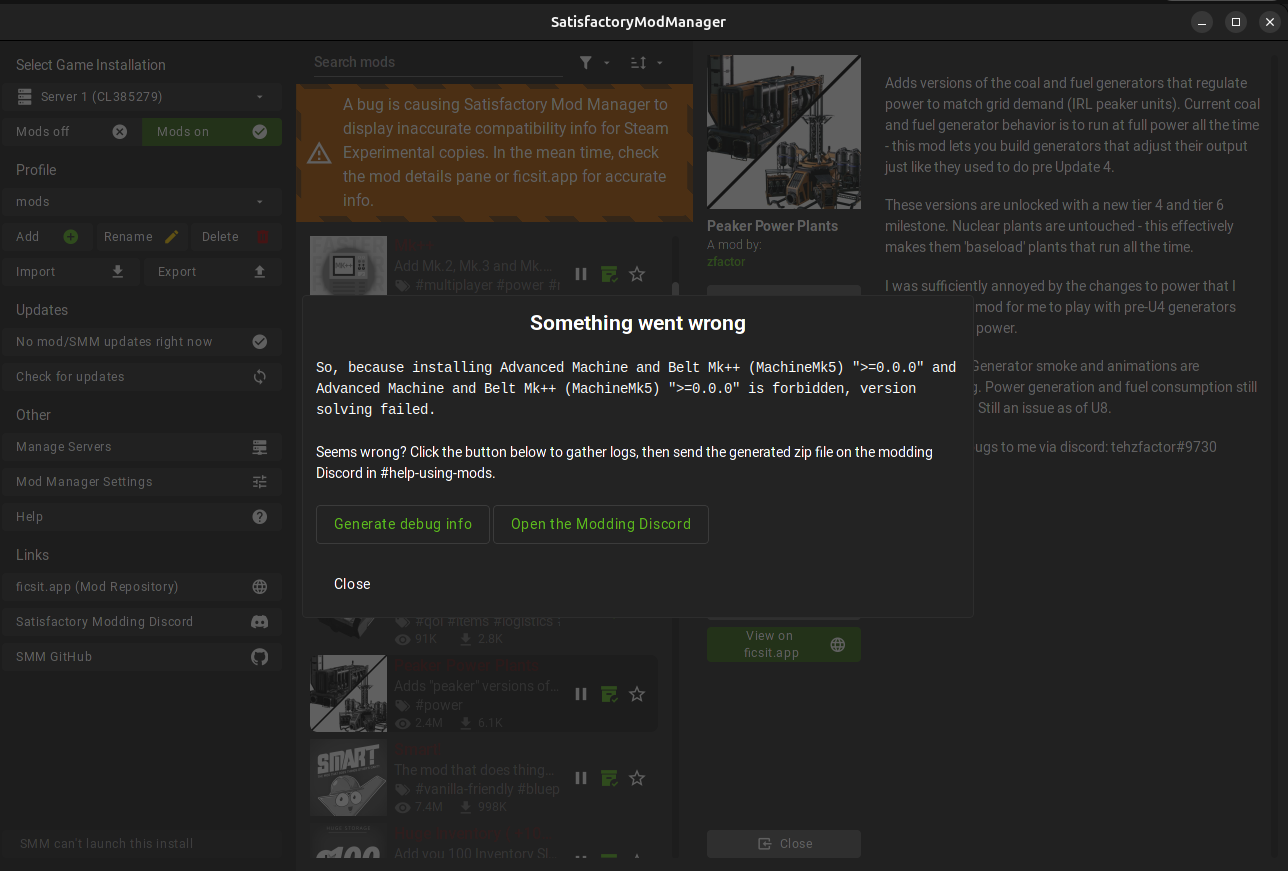Click the sliders icon beside Mod Manager Settings
This screenshot has height=871, width=1288.
point(260,482)
